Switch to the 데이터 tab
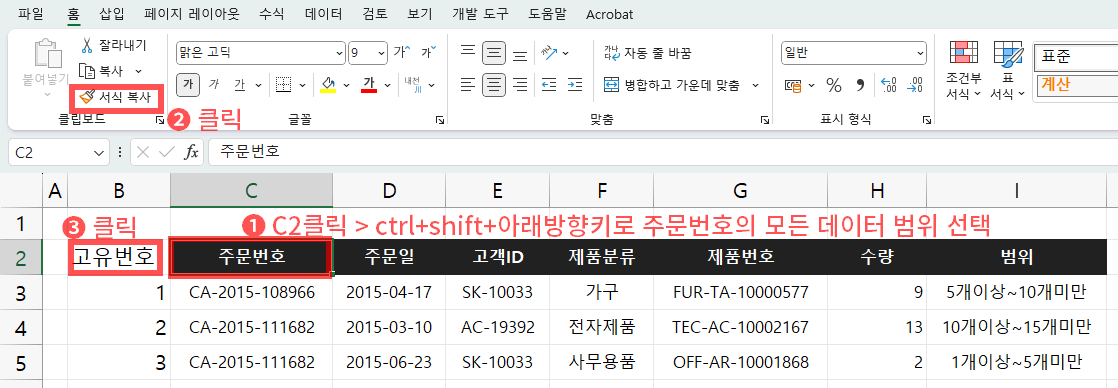This screenshot has width=1118, height=388. tap(323, 14)
